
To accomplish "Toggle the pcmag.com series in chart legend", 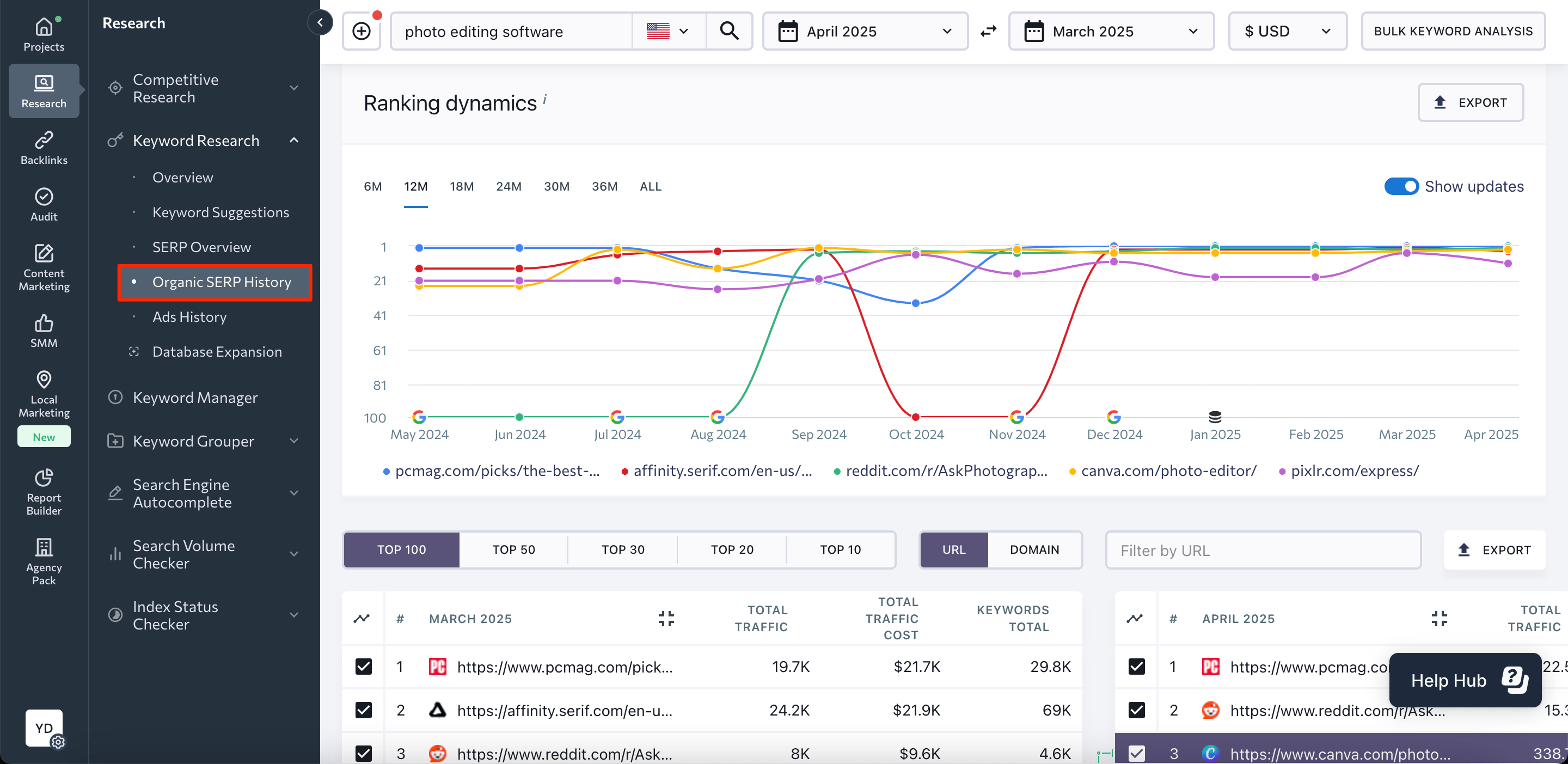I will [491, 470].
